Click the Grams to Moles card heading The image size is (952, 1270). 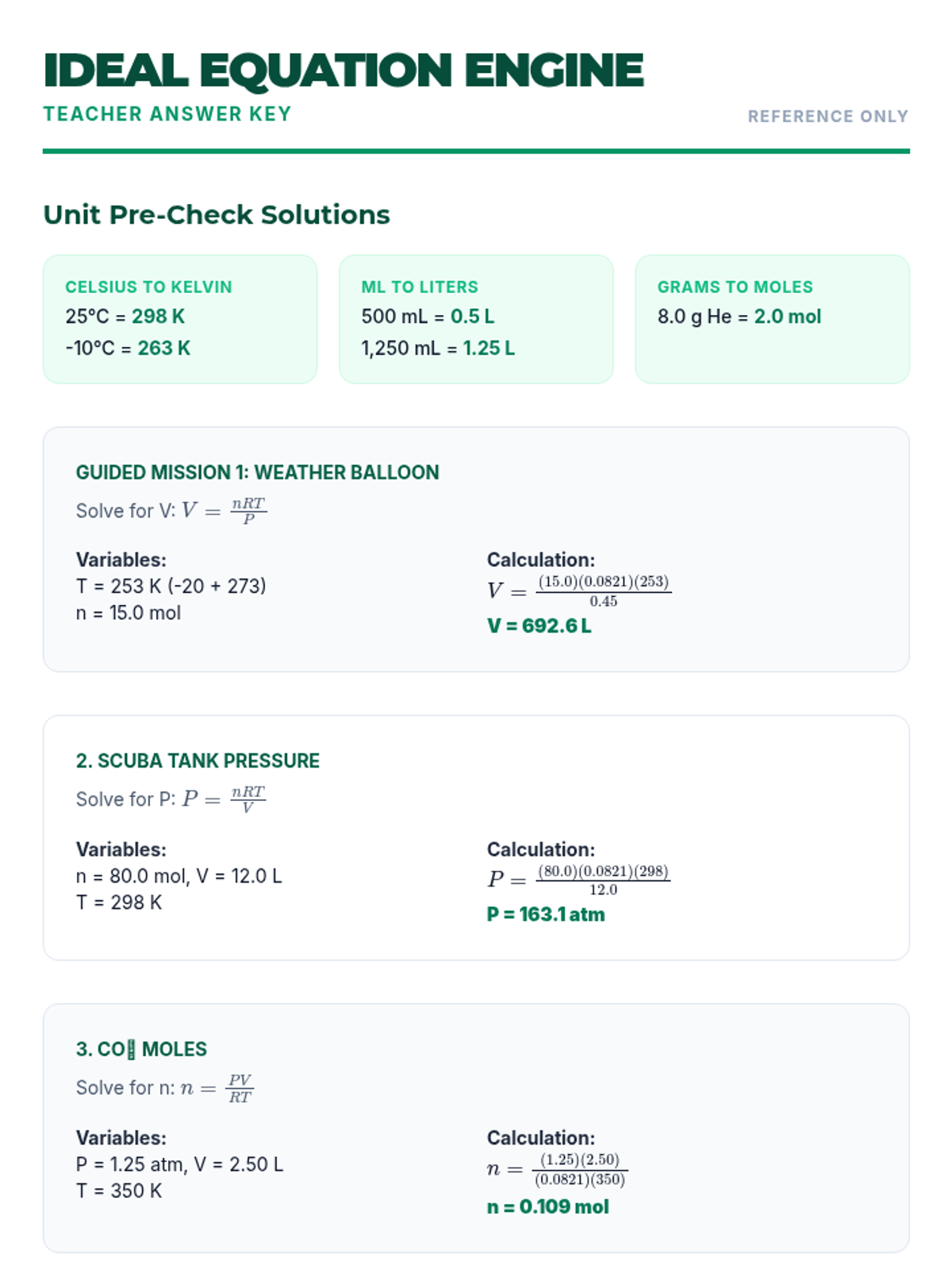[x=735, y=287]
